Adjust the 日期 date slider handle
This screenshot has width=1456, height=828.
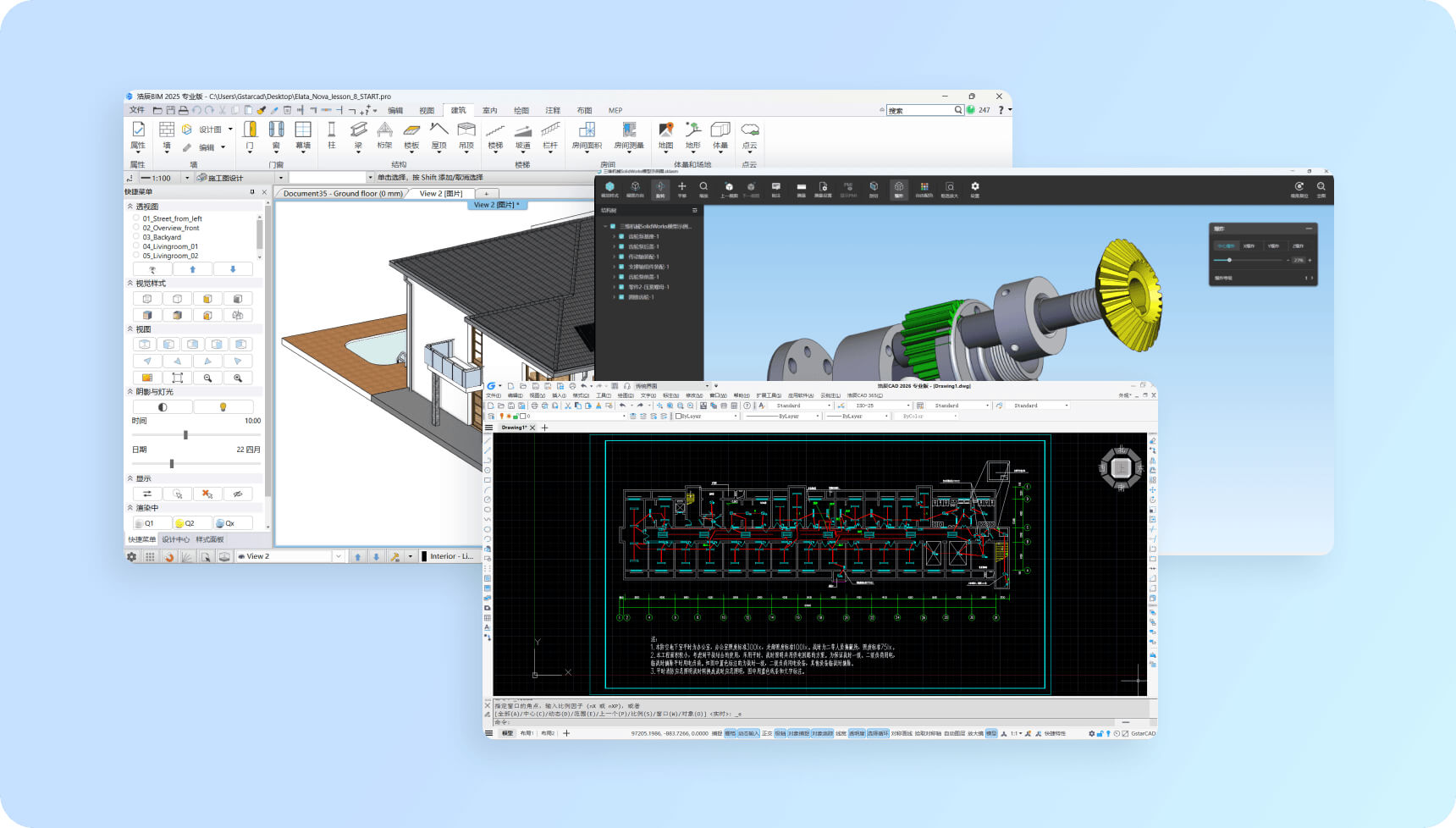(x=172, y=464)
